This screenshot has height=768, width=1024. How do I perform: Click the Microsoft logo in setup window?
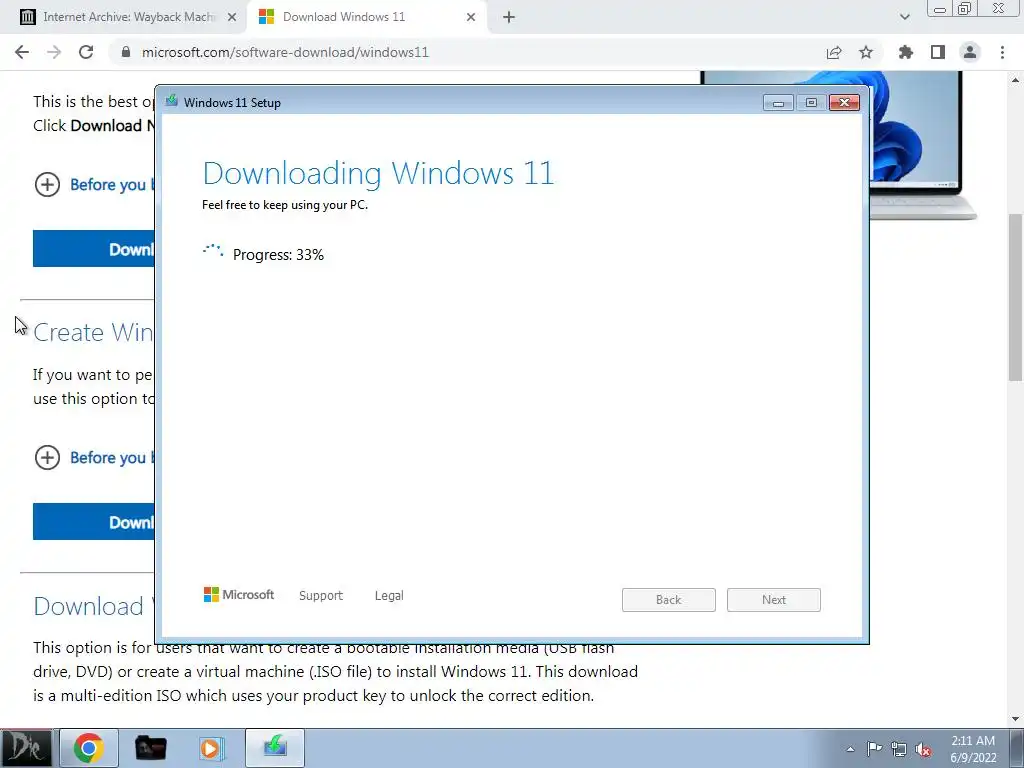239,594
